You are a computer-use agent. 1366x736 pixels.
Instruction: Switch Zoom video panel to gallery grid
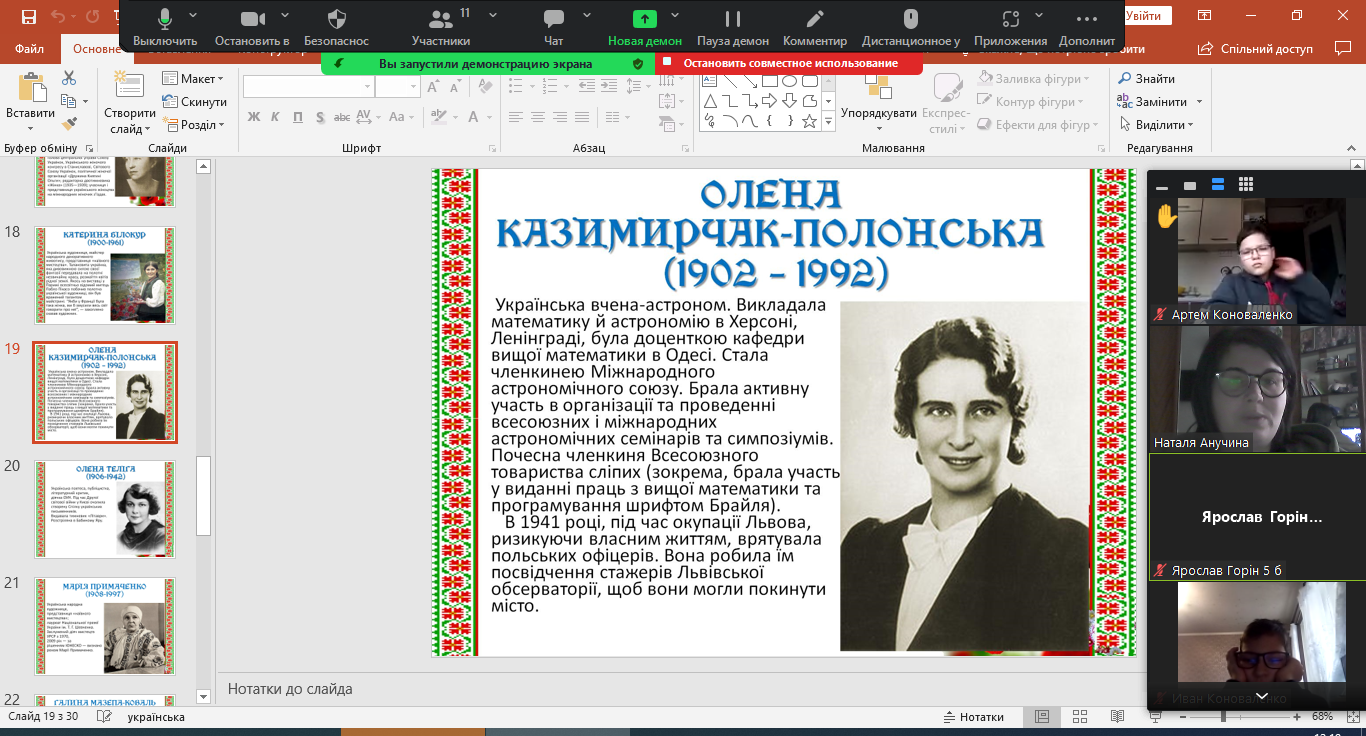[1246, 184]
